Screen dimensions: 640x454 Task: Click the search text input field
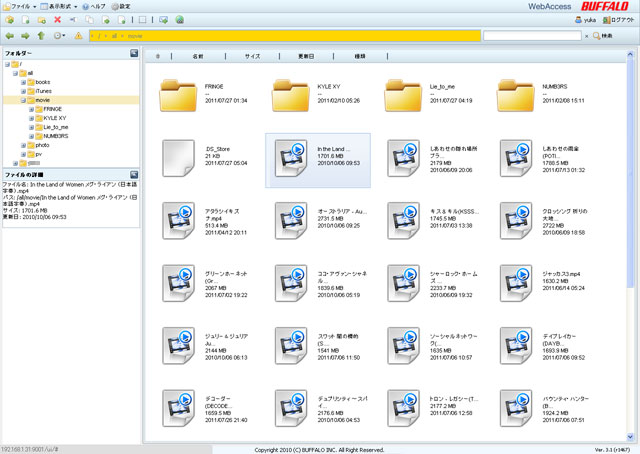[x=531, y=35]
